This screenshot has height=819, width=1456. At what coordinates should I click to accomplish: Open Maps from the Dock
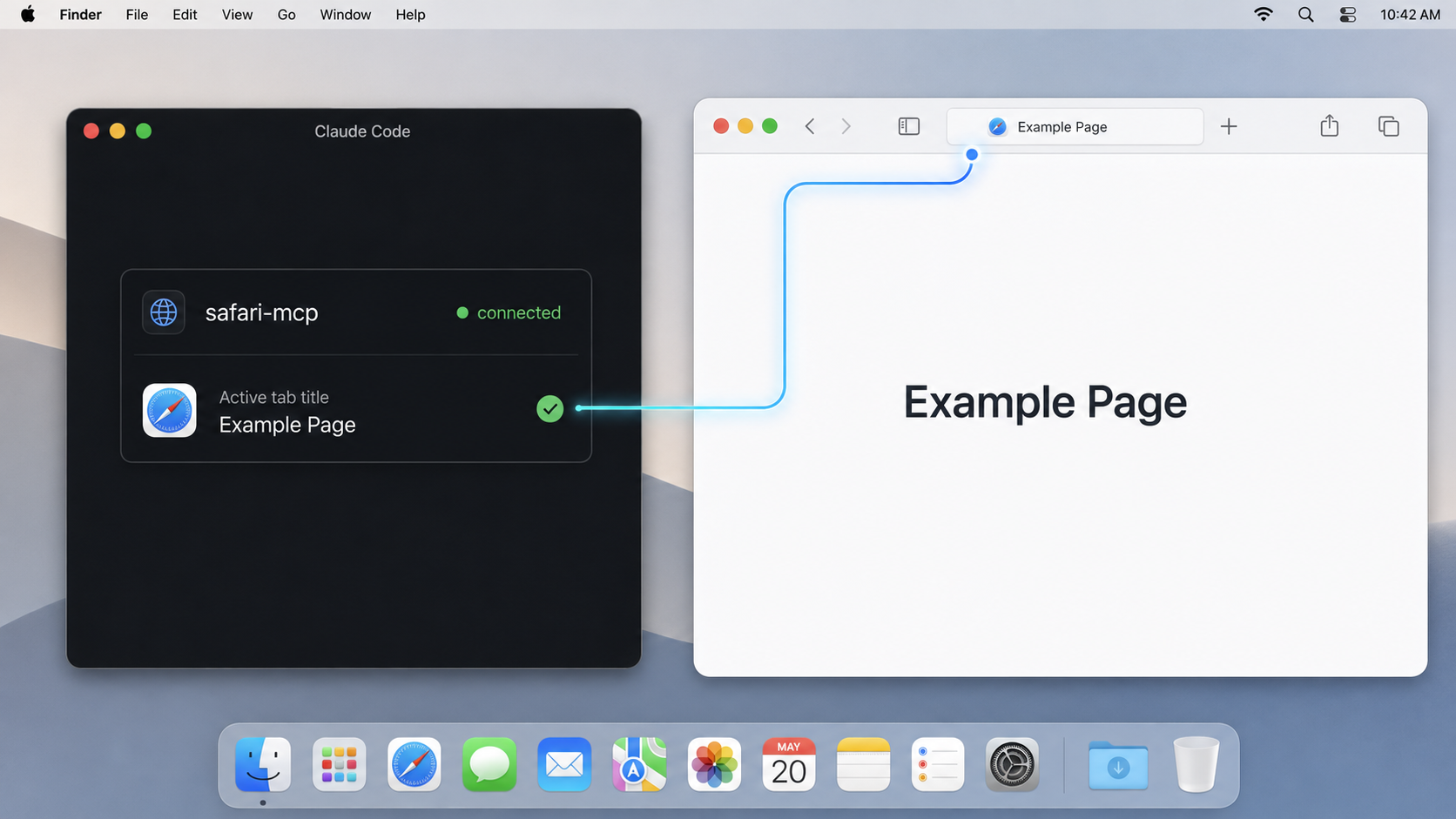coord(639,765)
